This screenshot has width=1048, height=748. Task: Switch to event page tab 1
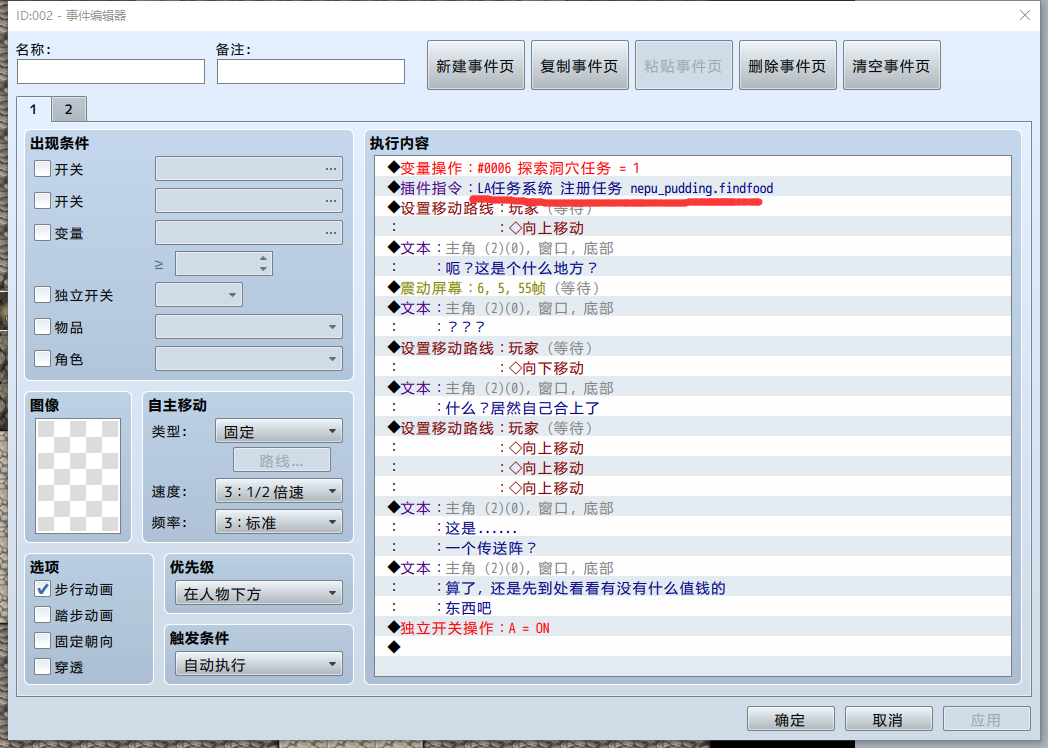(x=33, y=109)
